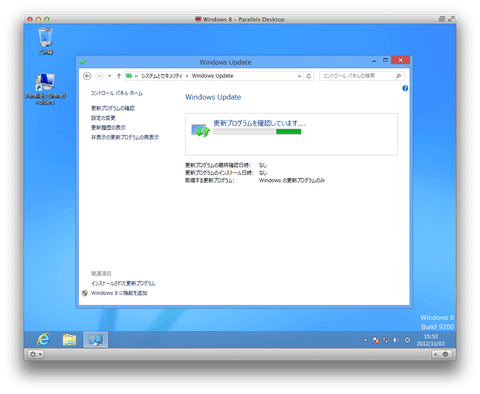Refresh the Windows Update page
The image size is (480, 394).
(309, 76)
